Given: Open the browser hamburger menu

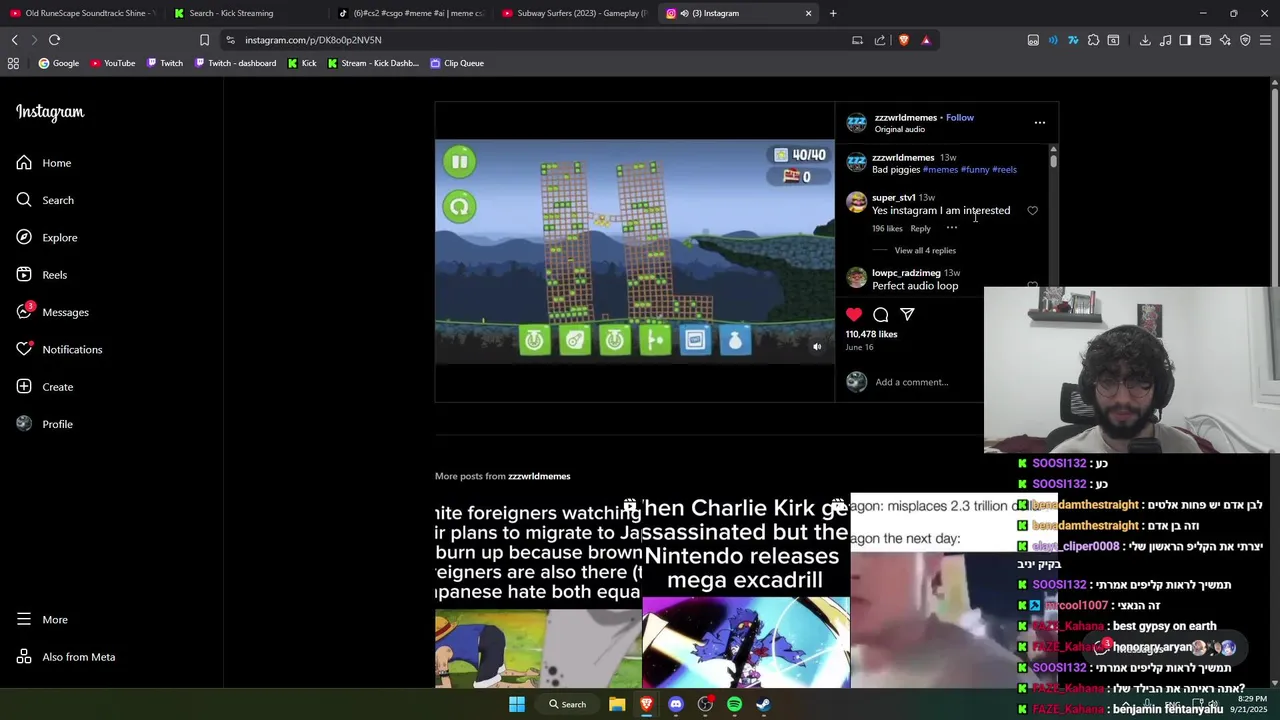Looking at the screenshot, I should [x=1266, y=40].
